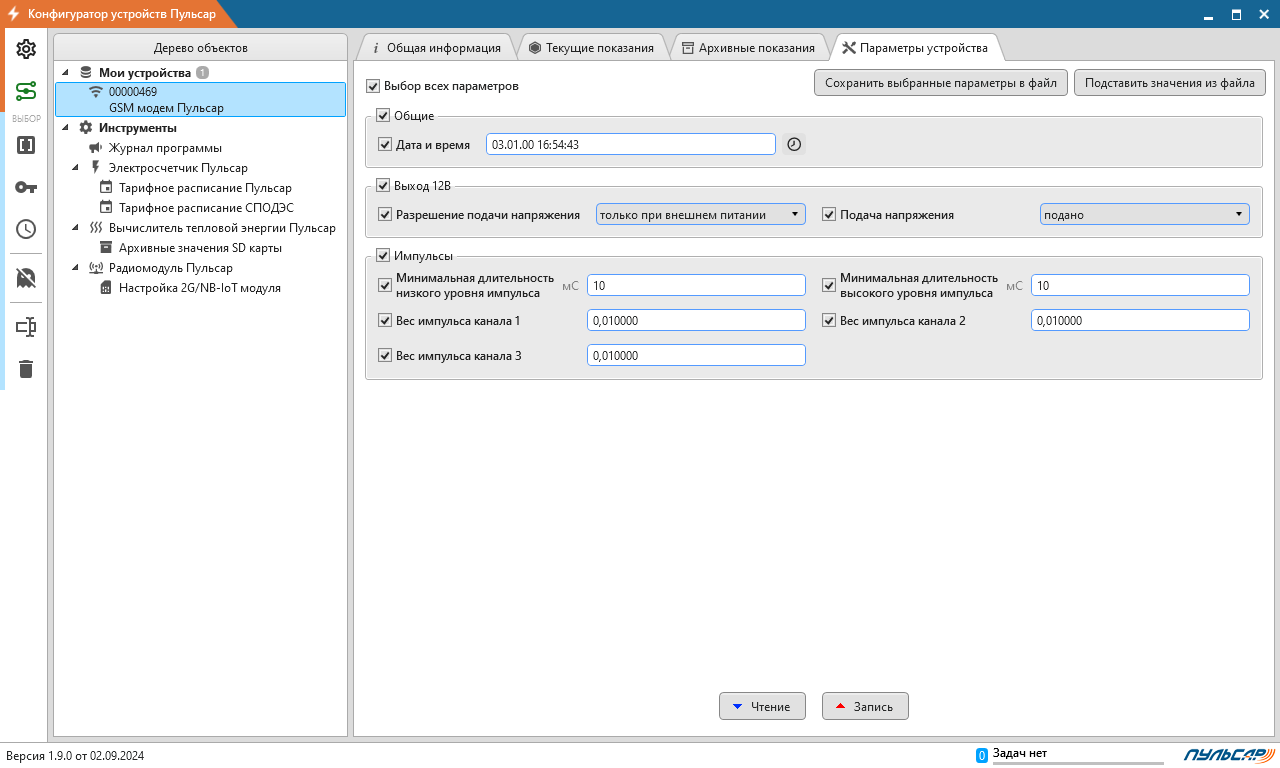Screen dimensions: 1280x768
Task: Switch to Архивные показания tab
Action: 749,48
